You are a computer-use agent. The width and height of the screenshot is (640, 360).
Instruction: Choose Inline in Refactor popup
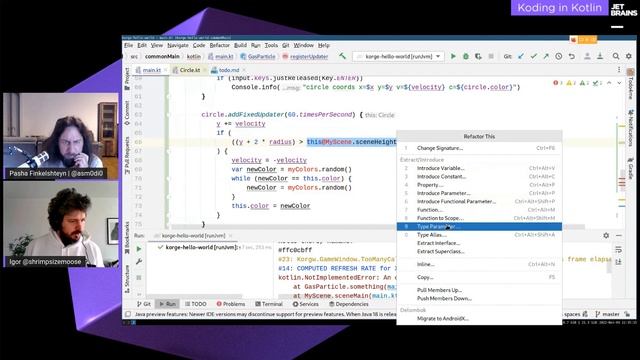click(x=479, y=264)
